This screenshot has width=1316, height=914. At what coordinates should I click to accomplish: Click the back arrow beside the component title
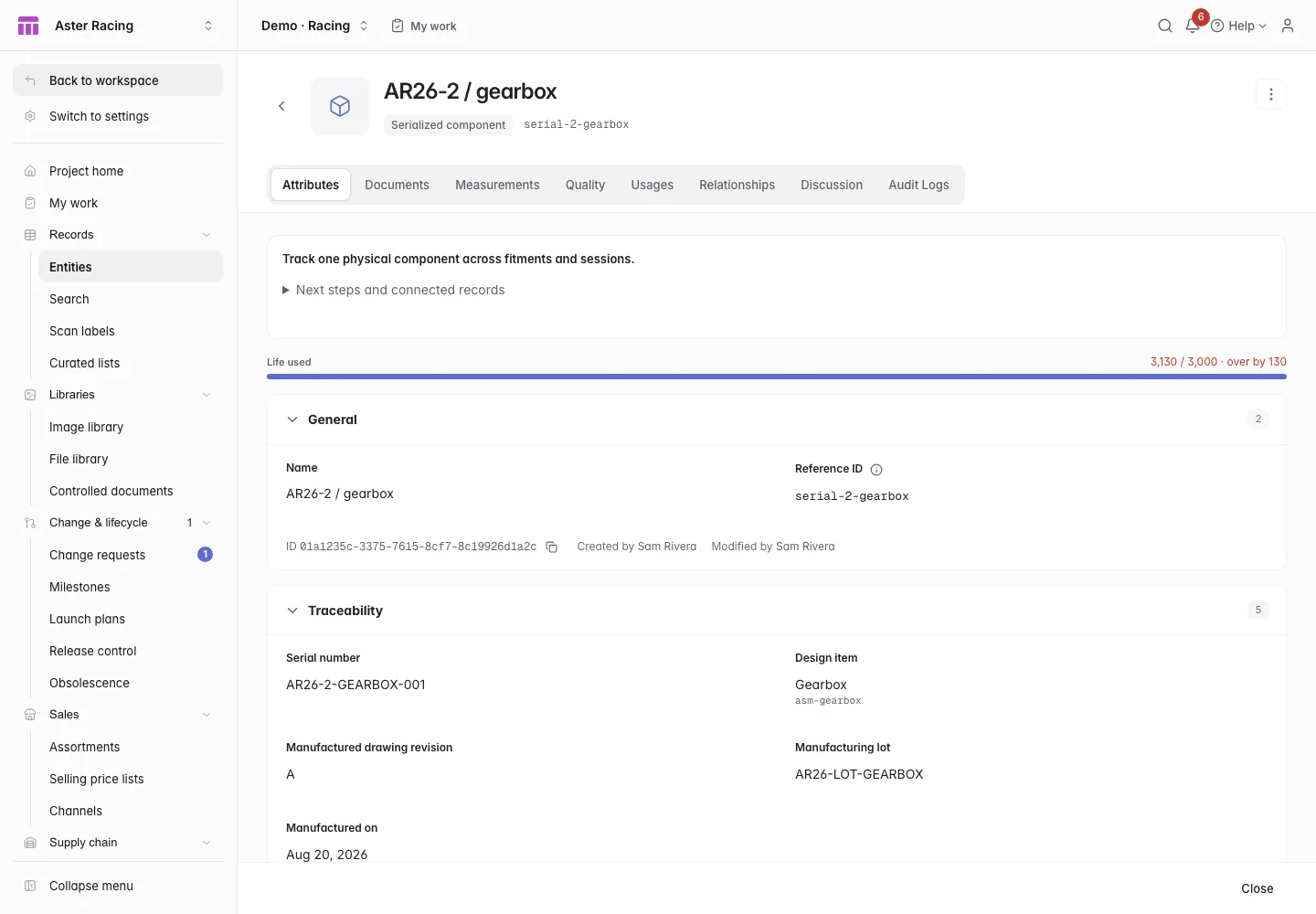[x=281, y=106]
